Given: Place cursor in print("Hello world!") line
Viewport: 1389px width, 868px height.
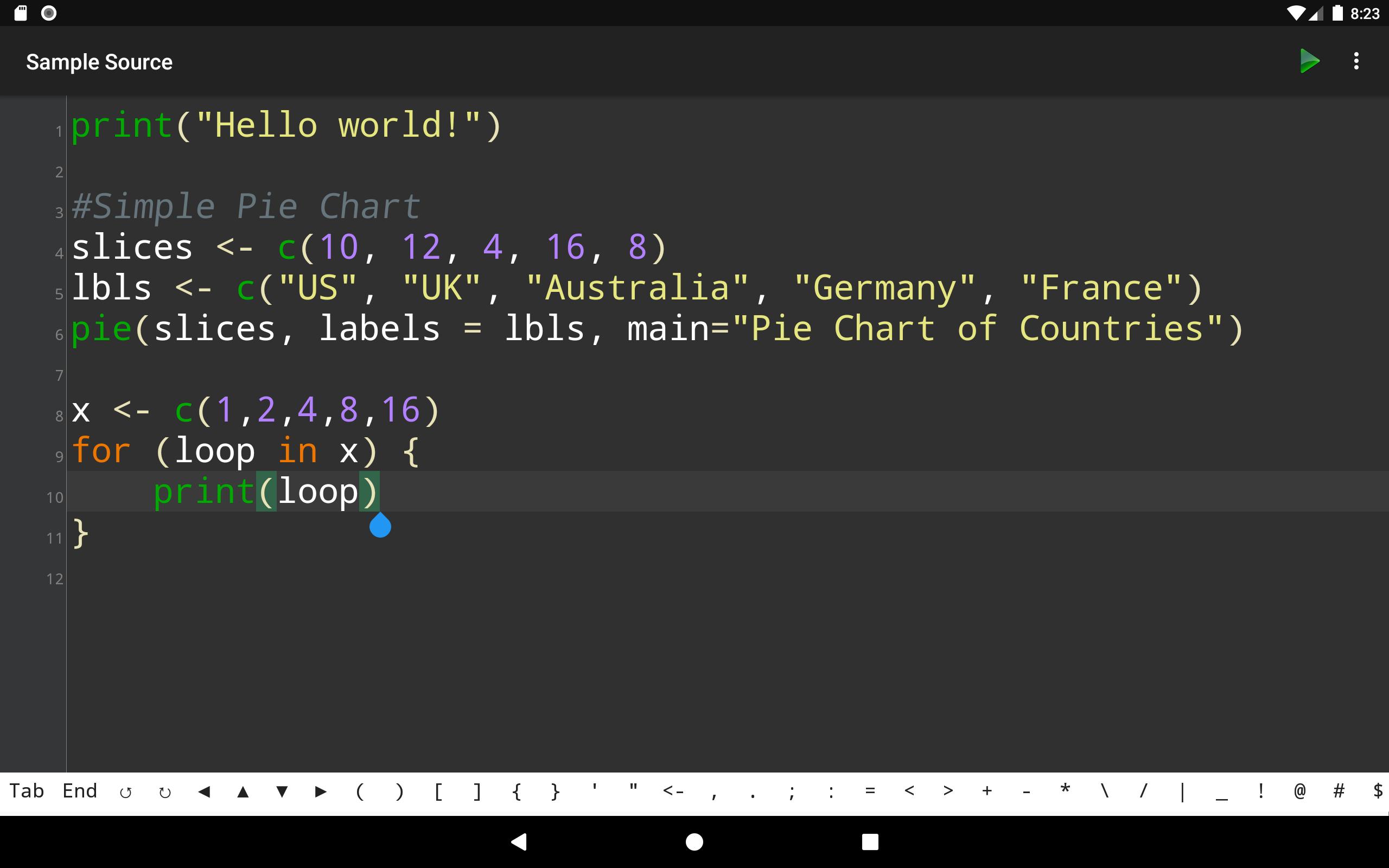Looking at the screenshot, I should [286, 125].
